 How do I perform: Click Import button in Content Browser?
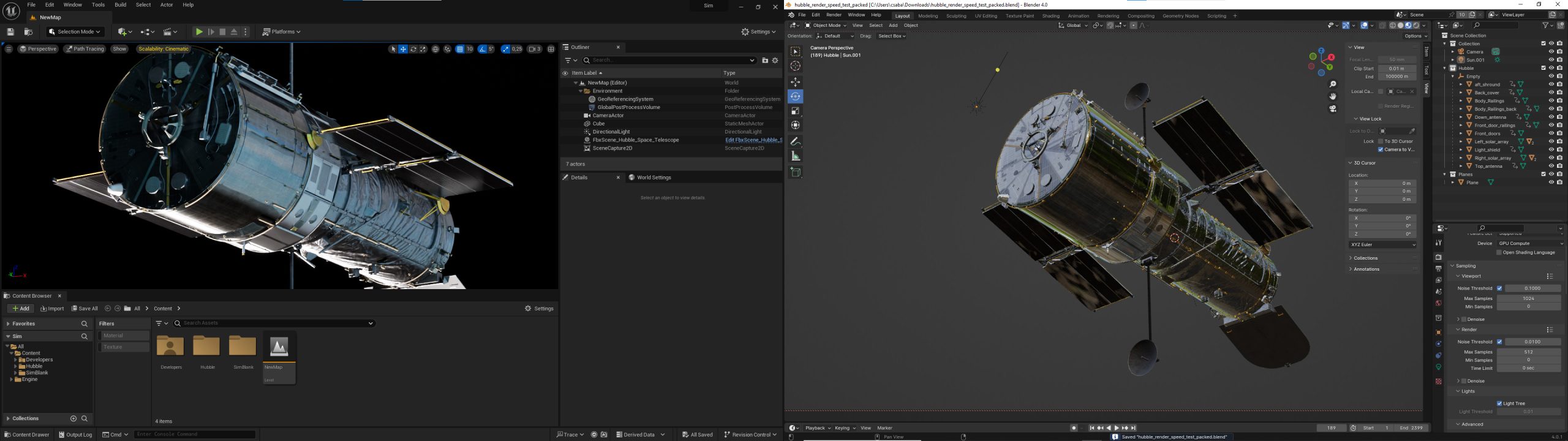coord(52,309)
